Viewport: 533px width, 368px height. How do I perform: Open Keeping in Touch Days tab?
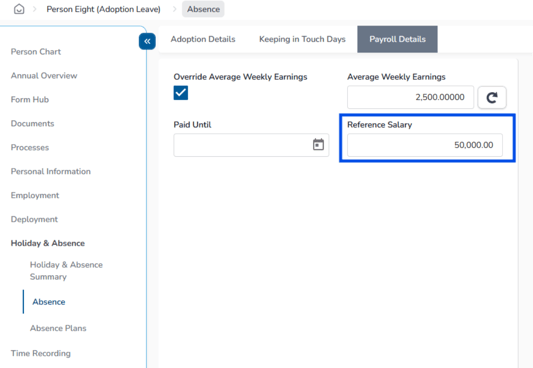click(302, 39)
